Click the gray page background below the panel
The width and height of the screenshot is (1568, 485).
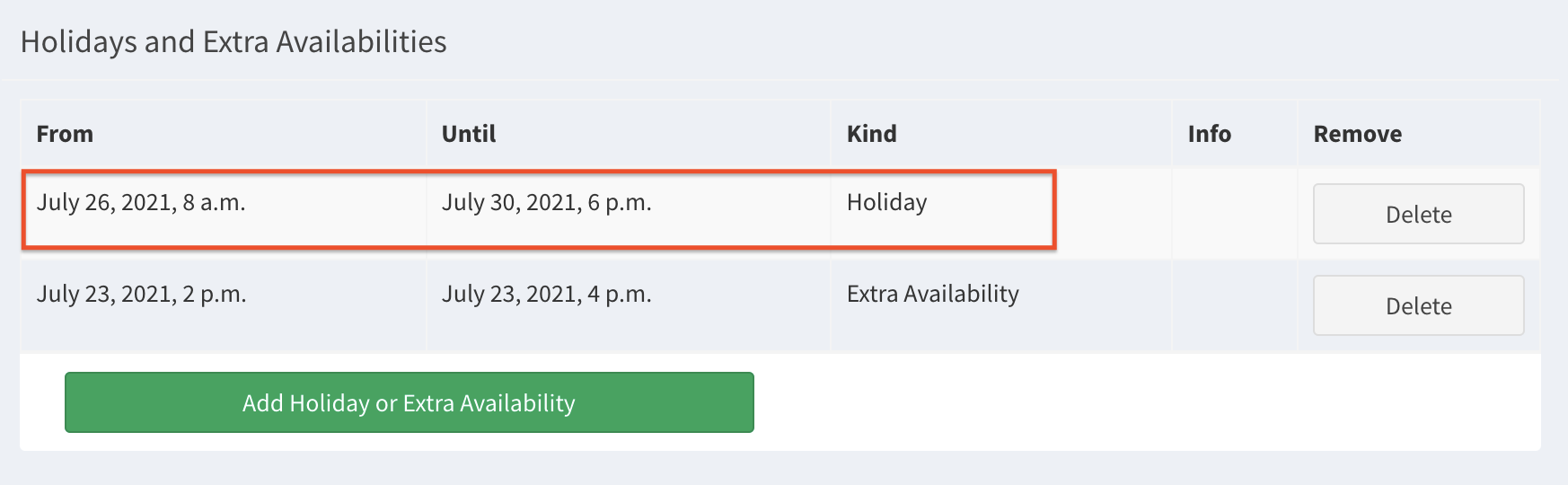(781, 469)
